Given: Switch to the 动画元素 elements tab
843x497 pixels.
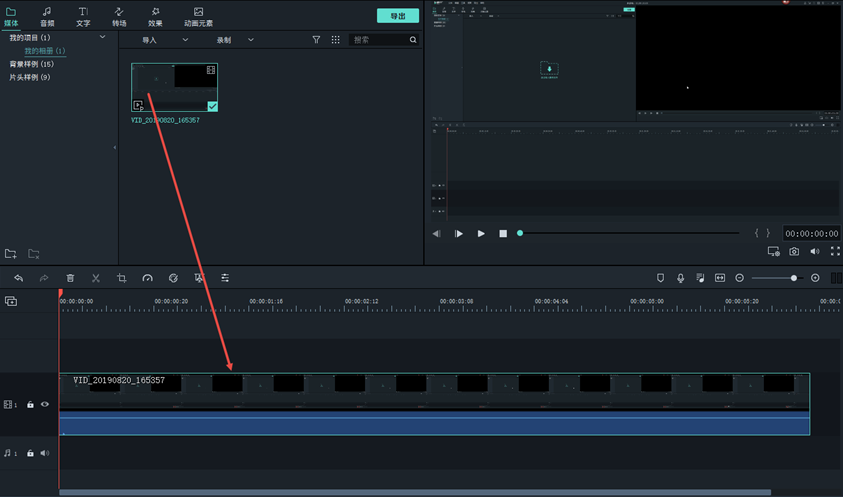Looking at the screenshot, I should coord(198,17).
